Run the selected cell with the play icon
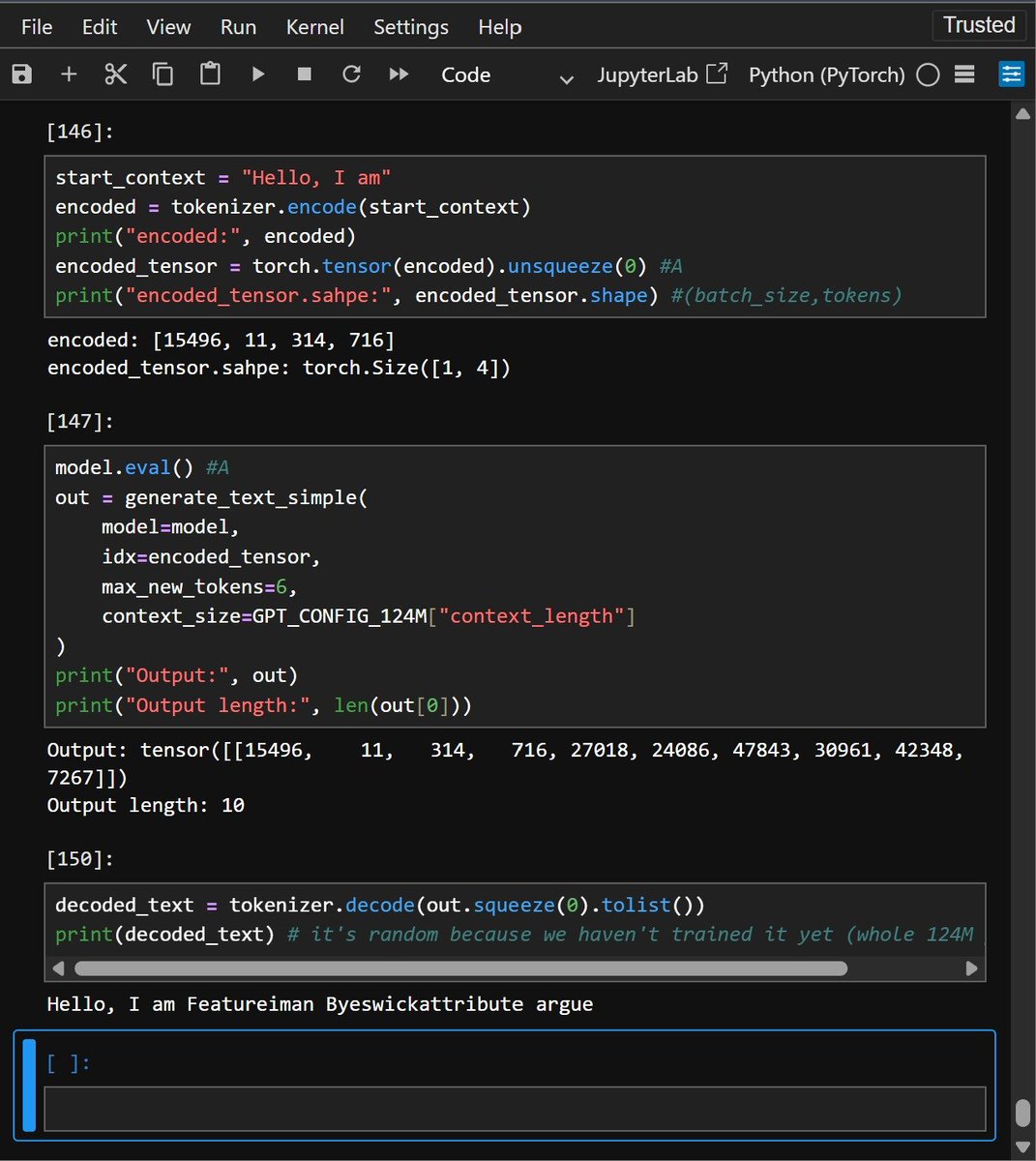This screenshot has height=1161, width=1036. (257, 74)
